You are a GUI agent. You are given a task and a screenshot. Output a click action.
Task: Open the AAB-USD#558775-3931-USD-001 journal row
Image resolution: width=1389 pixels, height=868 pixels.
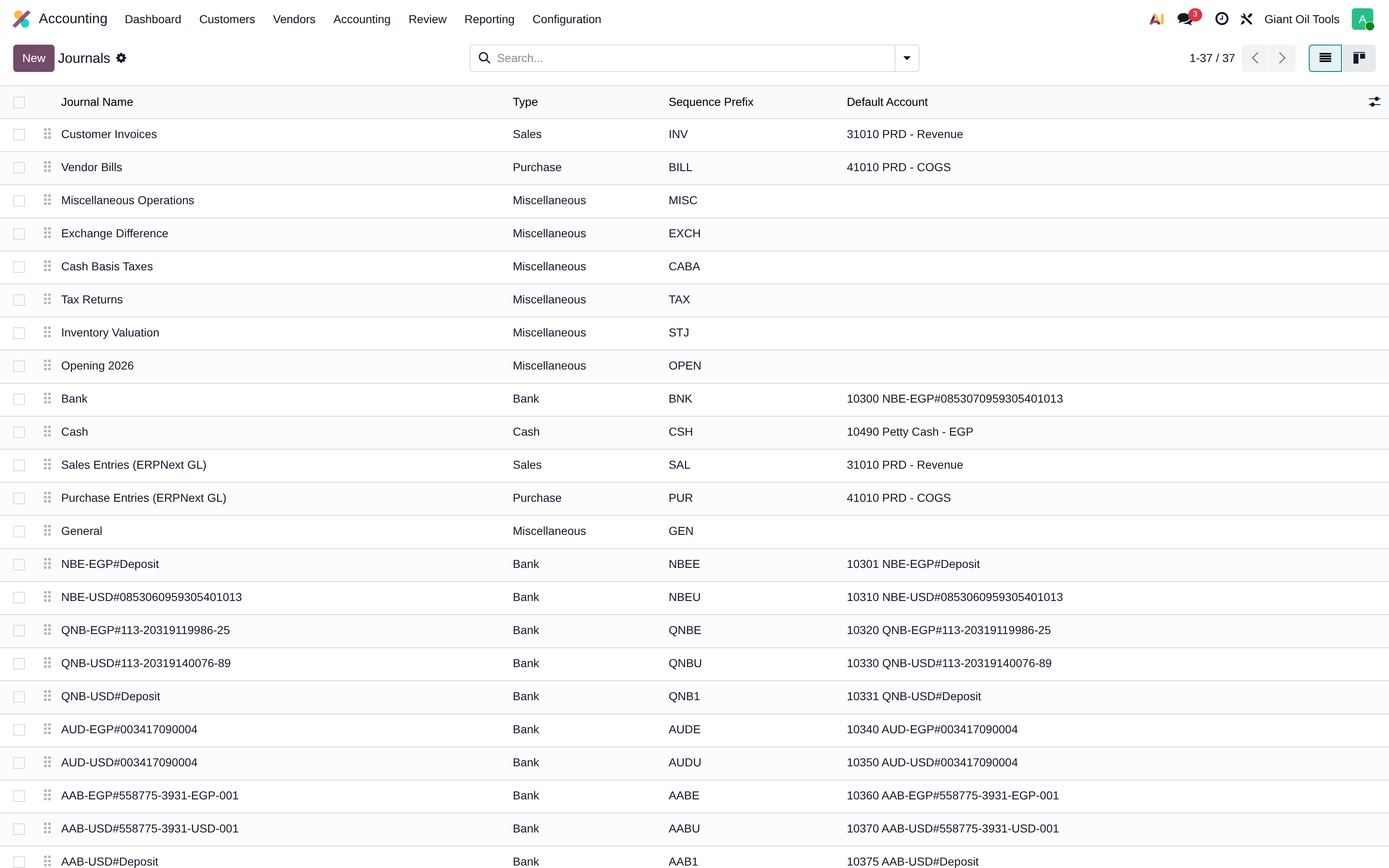coord(694,829)
